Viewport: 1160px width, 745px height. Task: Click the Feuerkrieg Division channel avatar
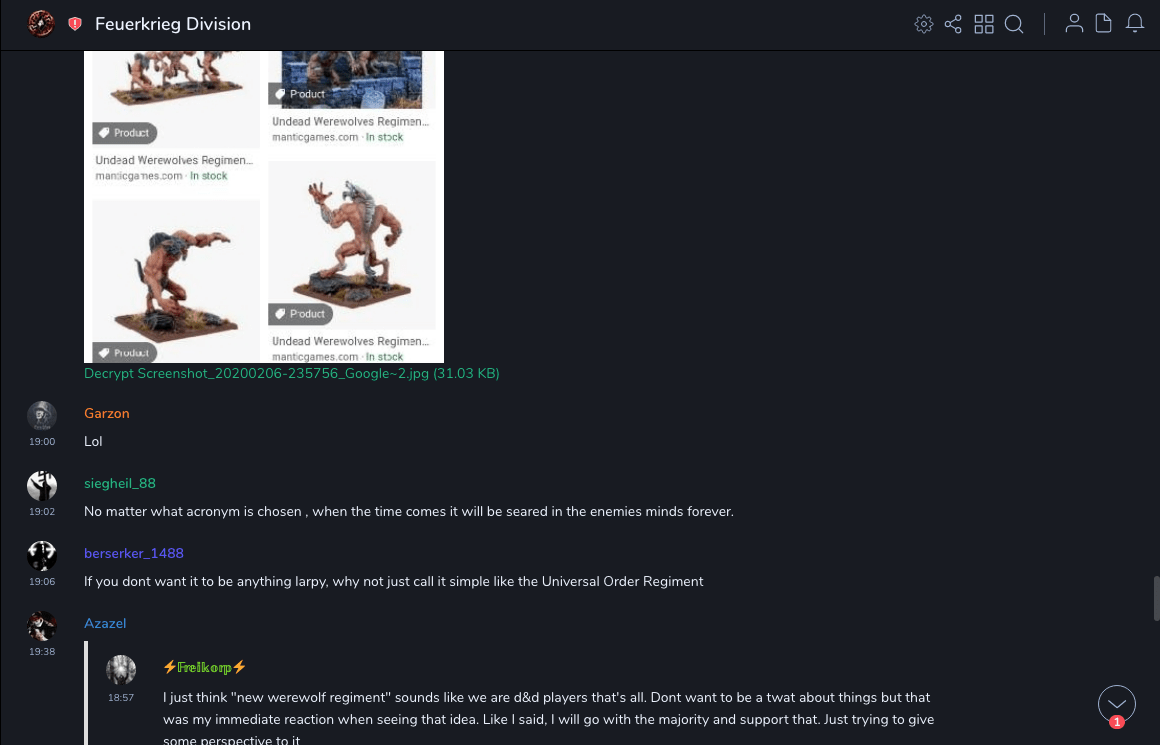pyautogui.click(x=41, y=24)
